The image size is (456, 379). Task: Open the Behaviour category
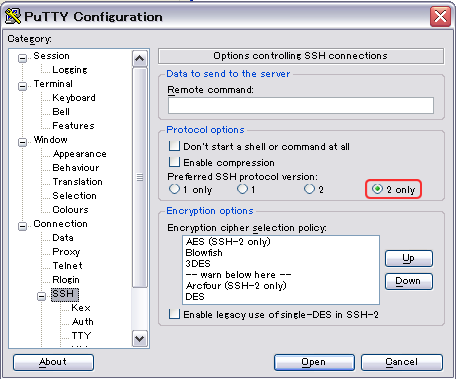[x=76, y=168]
